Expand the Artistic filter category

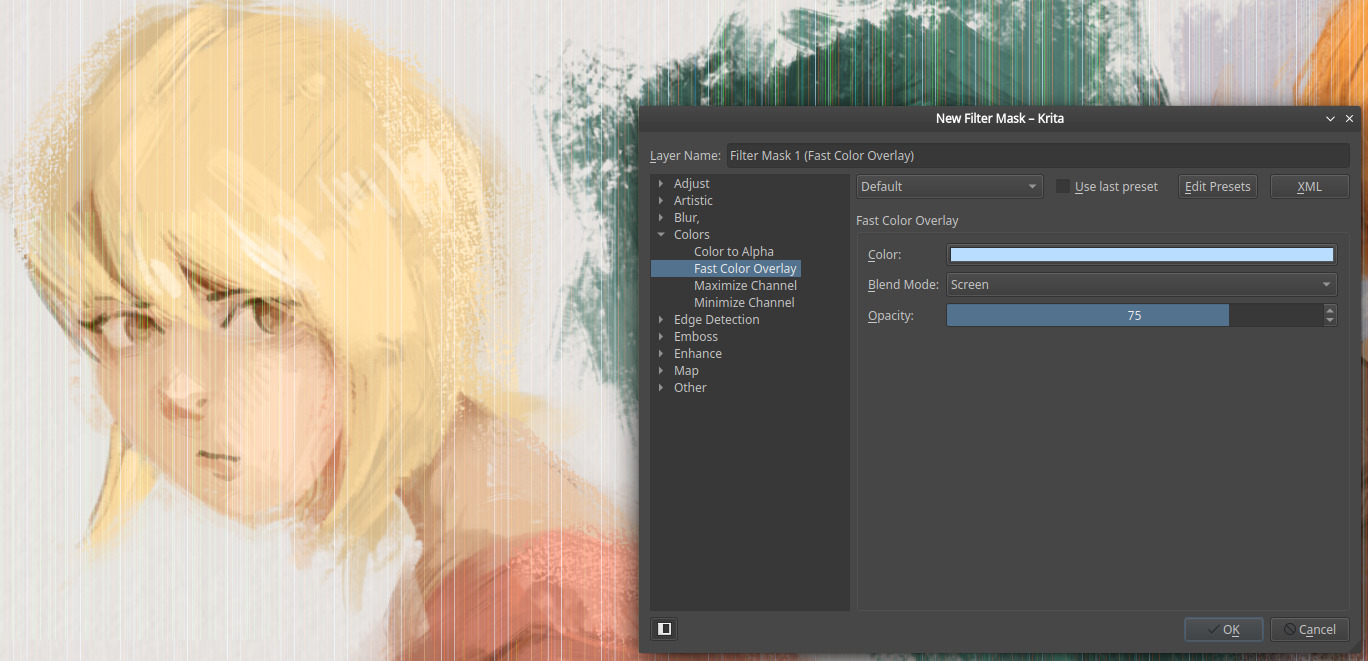pos(661,201)
